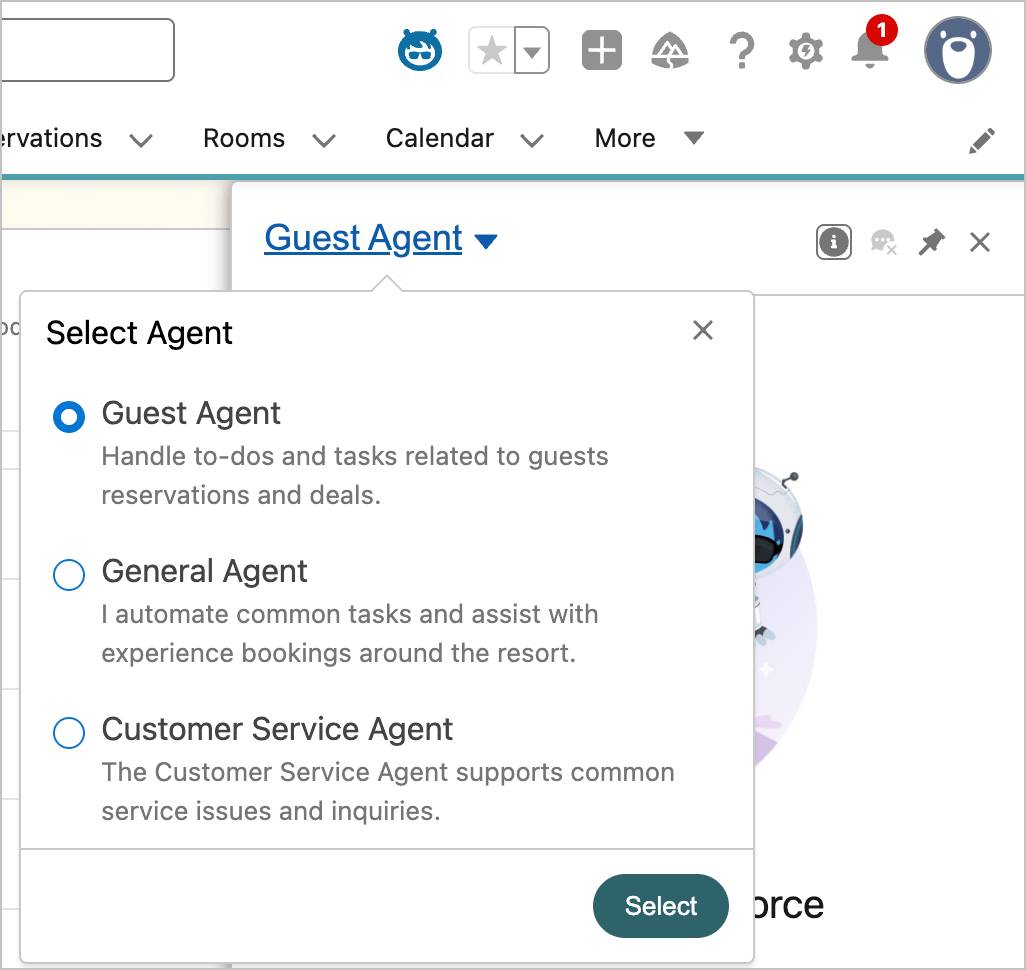Image resolution: width=1026 pixels, height=970 pixels.
Task: Open the Rooms tab
Action: pyautogui.click(x=243, y=139)
